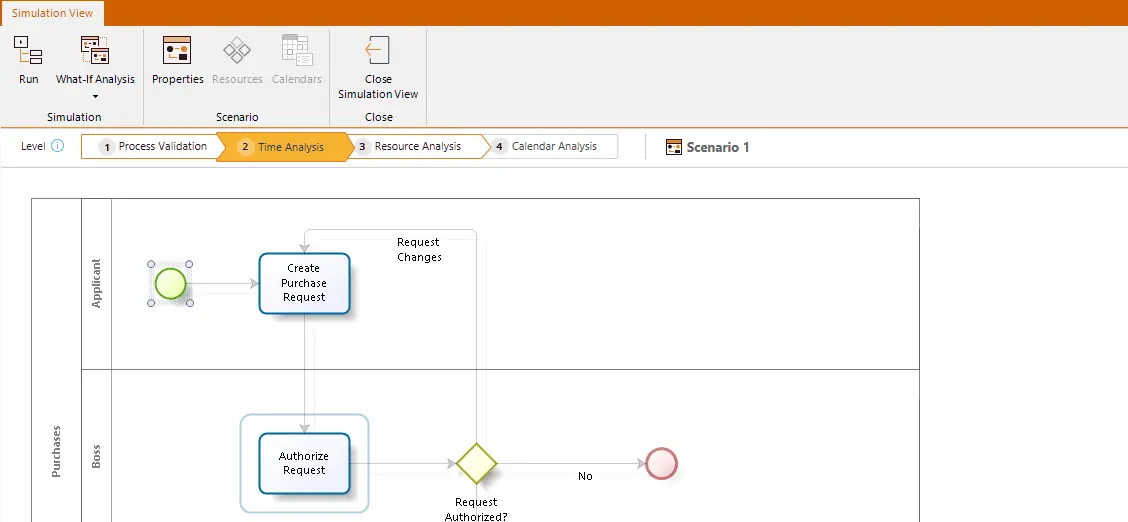
Task: Select the green start event
Action: pyautogui.click(x=170, y=283)
